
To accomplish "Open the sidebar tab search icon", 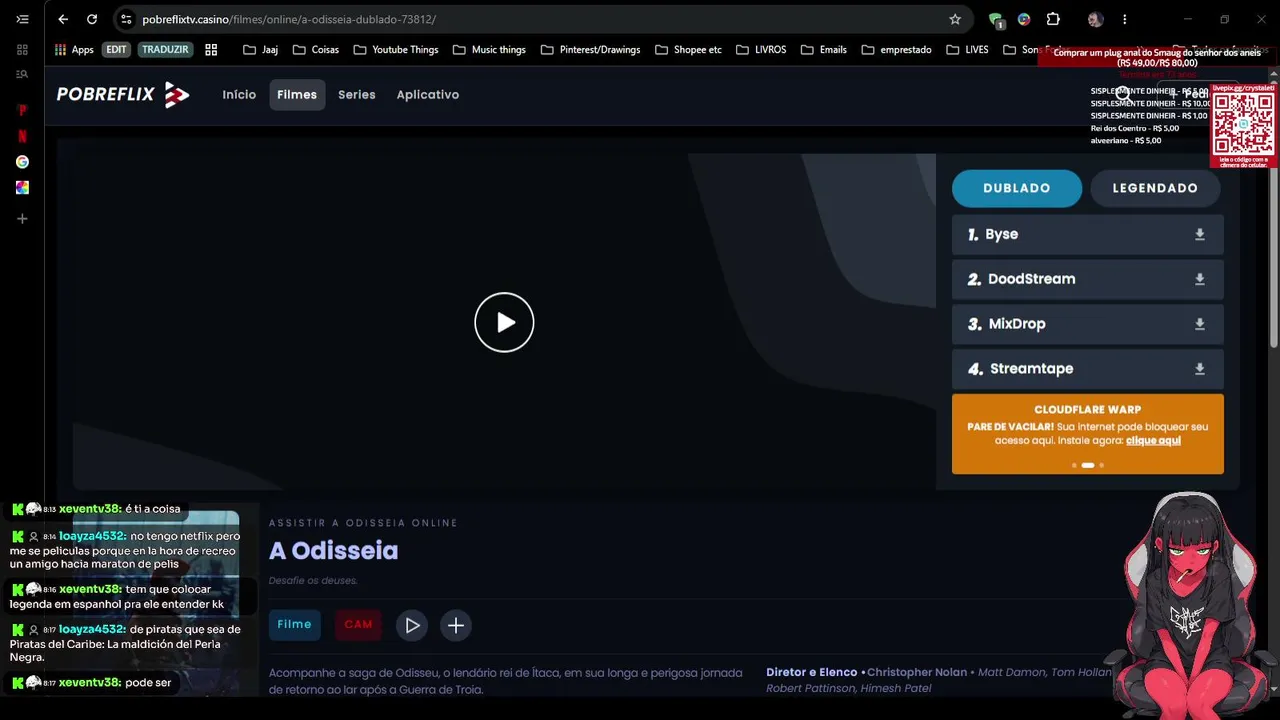I will [22, 74].
